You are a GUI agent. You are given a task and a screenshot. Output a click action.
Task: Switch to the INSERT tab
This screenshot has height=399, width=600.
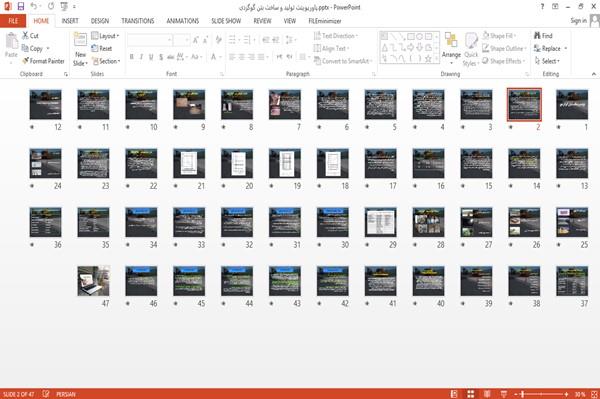pos(70,21)
